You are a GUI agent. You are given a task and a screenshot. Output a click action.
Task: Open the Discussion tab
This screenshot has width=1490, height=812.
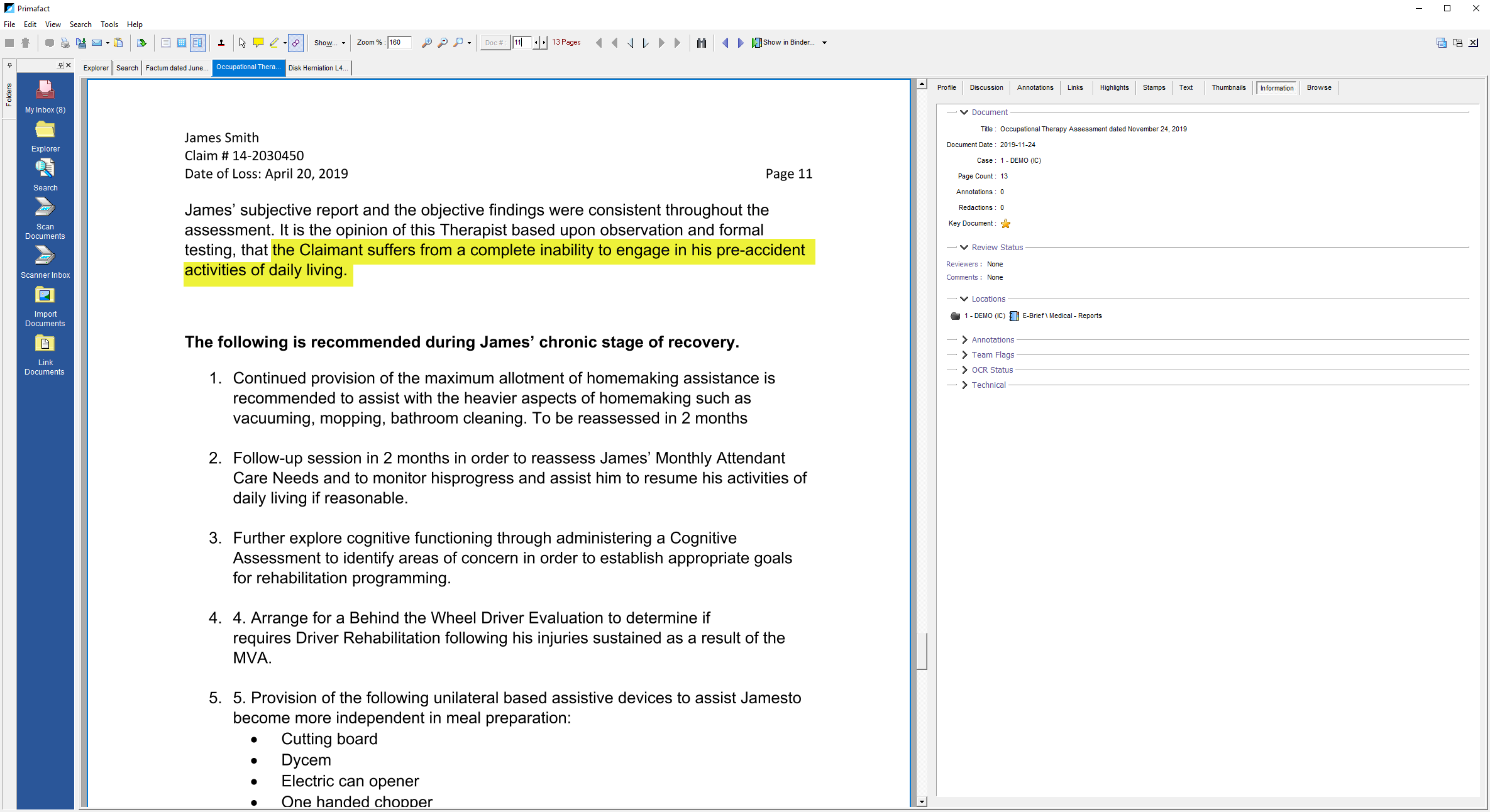pos(986,88)
